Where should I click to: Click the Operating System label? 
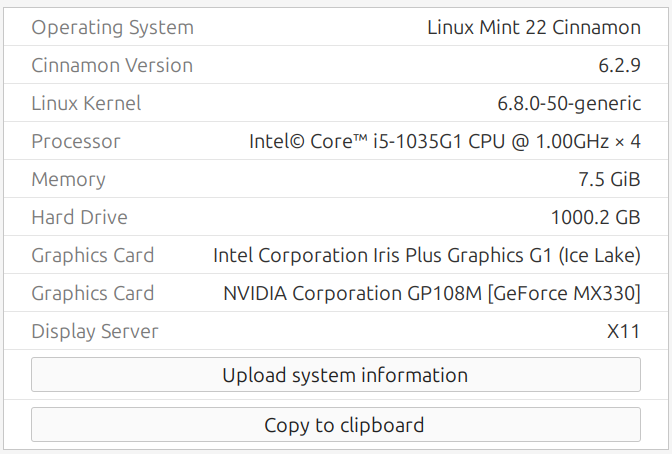coord(112,27)
